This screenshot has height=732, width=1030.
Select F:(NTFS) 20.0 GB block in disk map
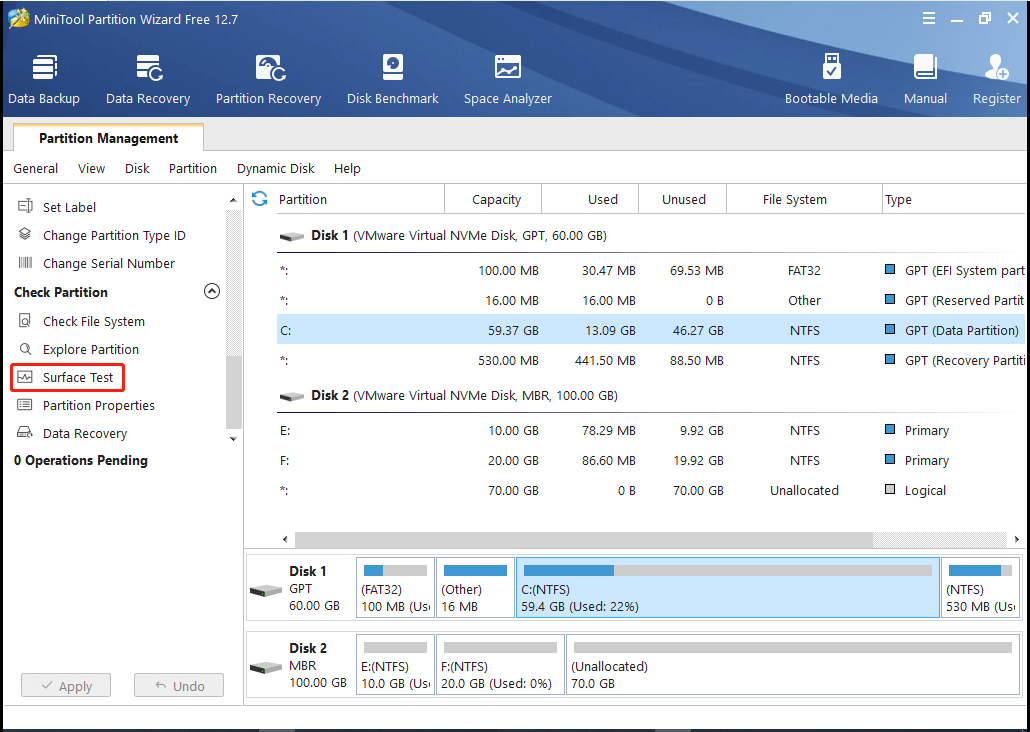click(501, 664)
